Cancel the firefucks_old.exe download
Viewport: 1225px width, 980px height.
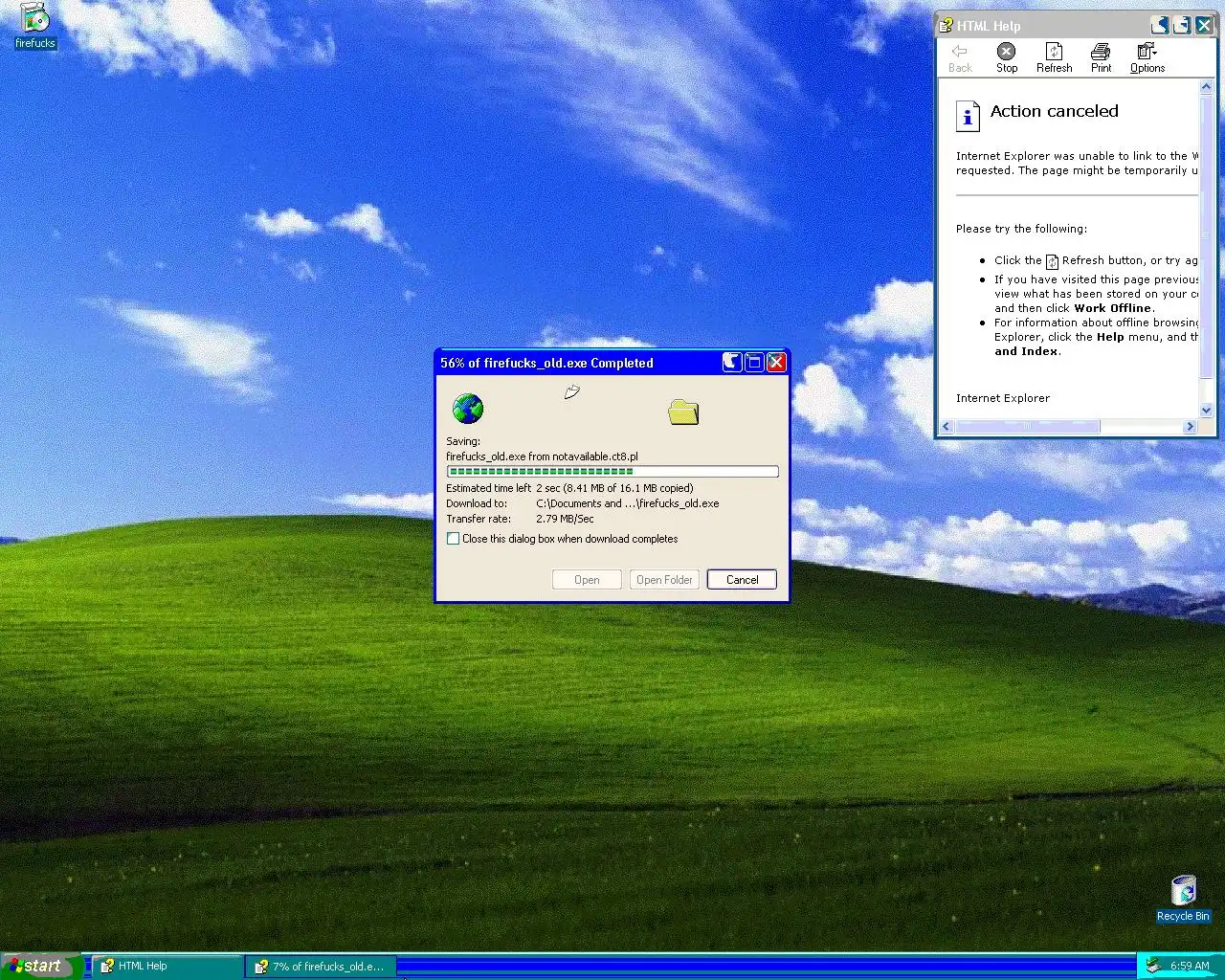742,580
